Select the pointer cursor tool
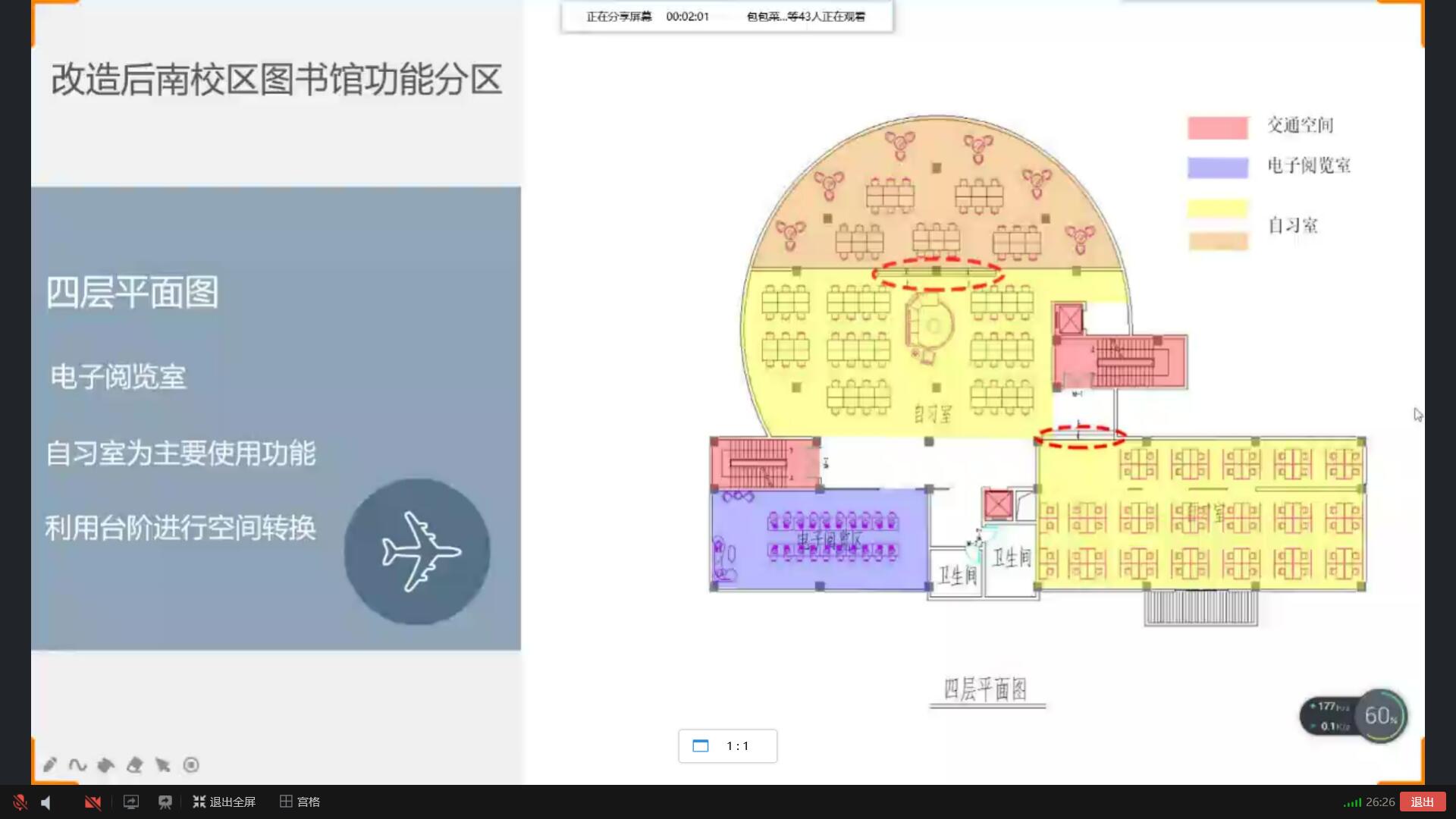This screenshot has height=819, width=1456. (x=162, y=764)
